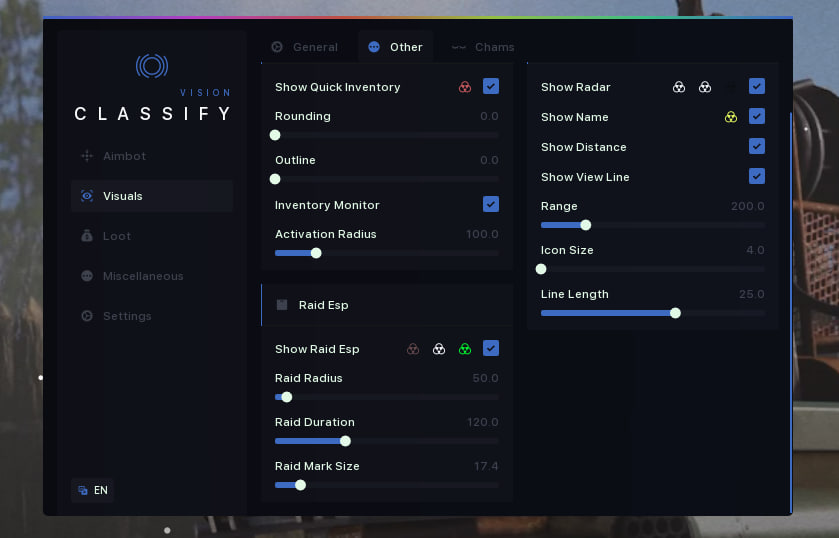This screenshot has width=839, height=538.
Task: Click the Raid Mark Size slider handle
Action: tap(301, 485)
